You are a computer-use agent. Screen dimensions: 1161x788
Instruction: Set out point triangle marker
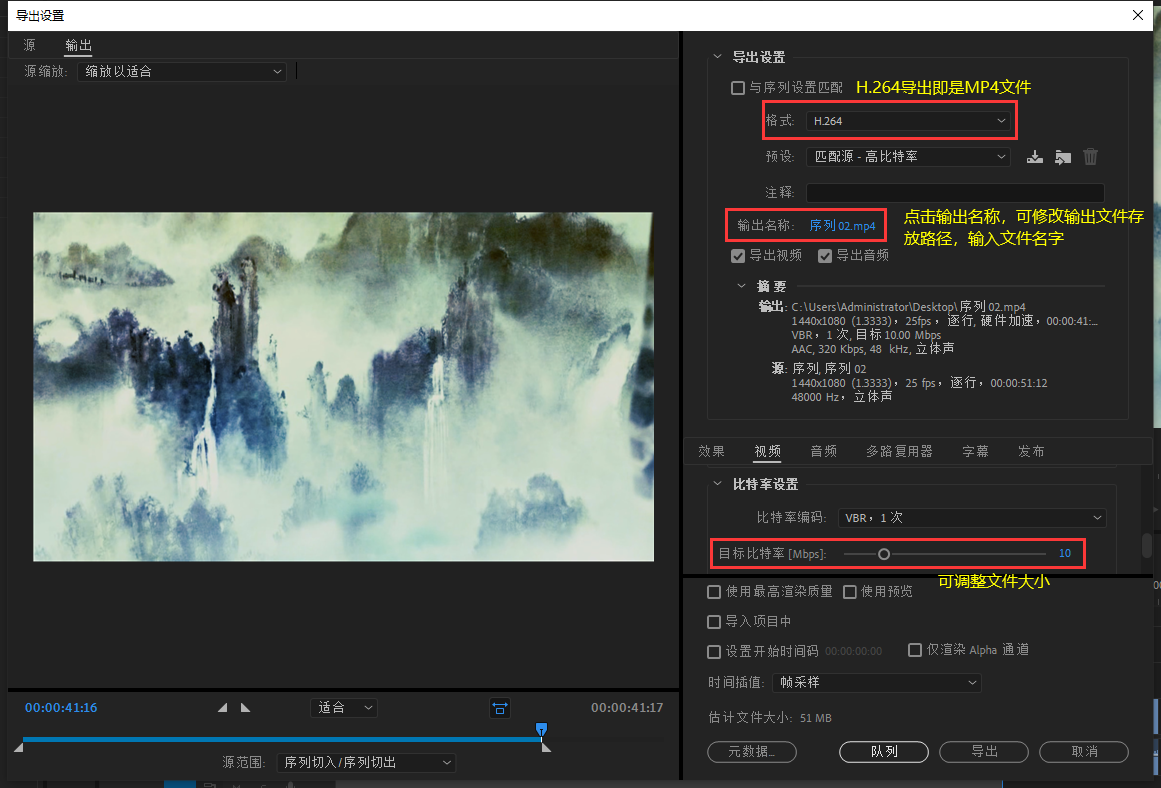pos(245,708)
